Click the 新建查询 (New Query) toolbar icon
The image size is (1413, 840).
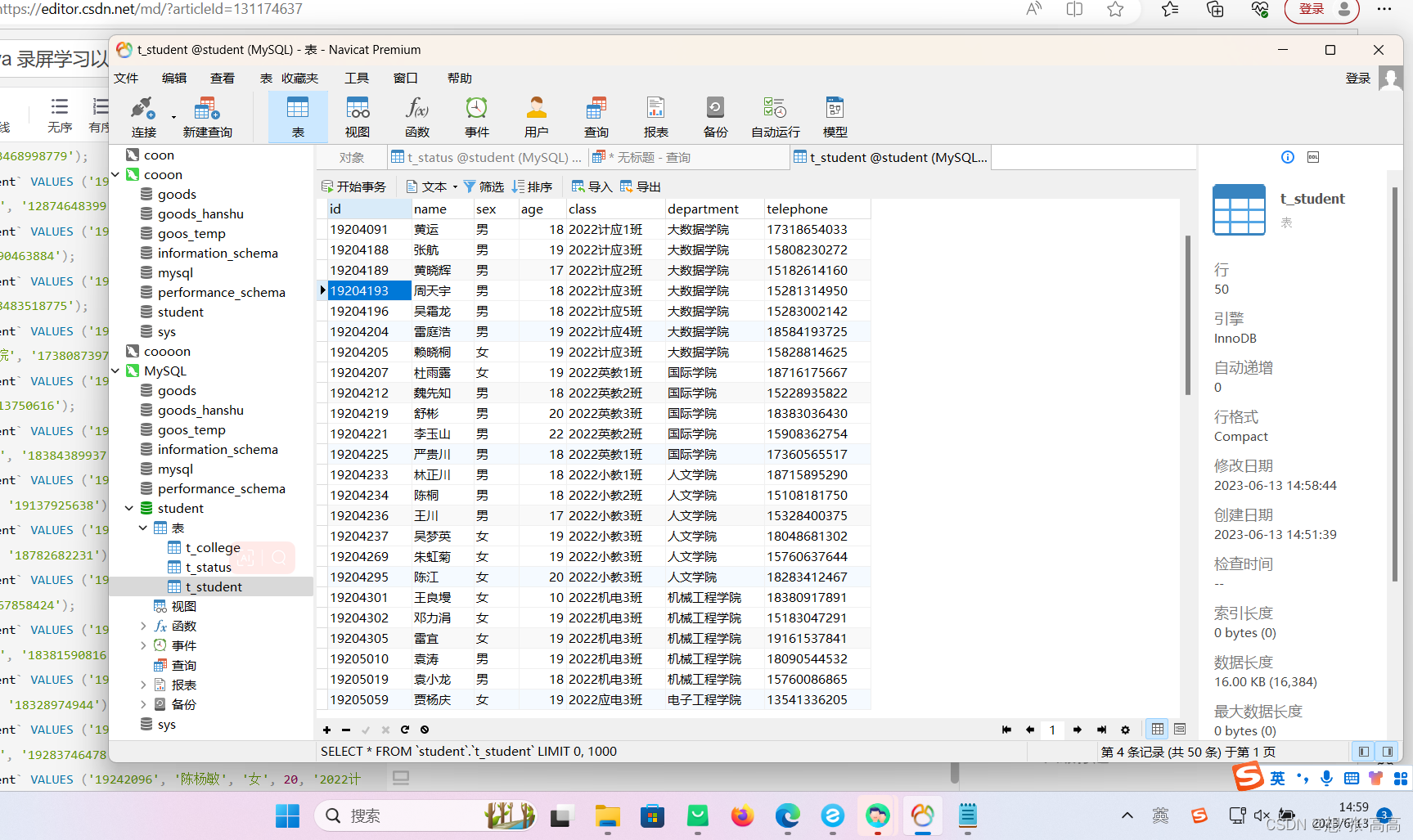click(207, 117)
